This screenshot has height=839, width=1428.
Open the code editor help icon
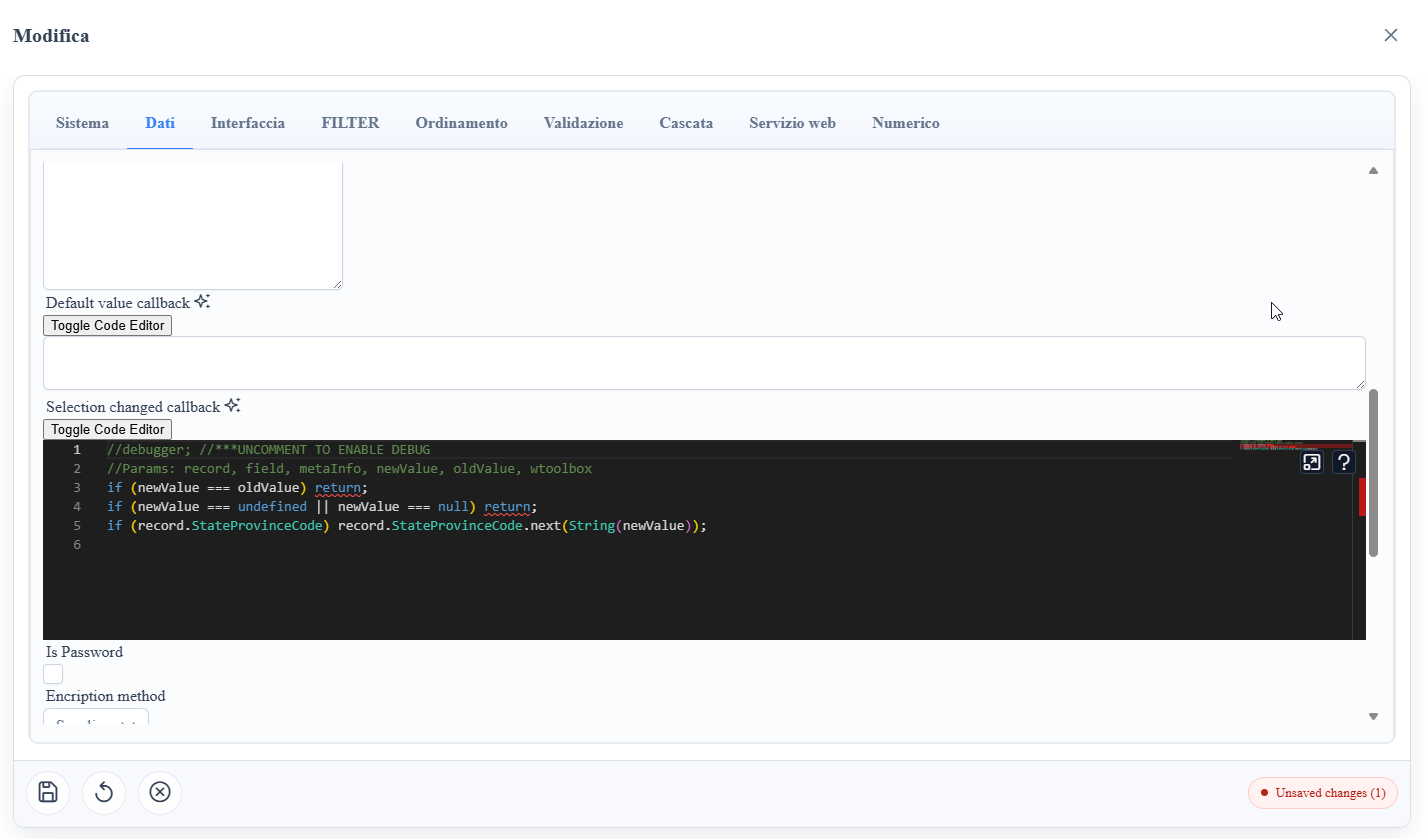click(x=1344, y=462)
